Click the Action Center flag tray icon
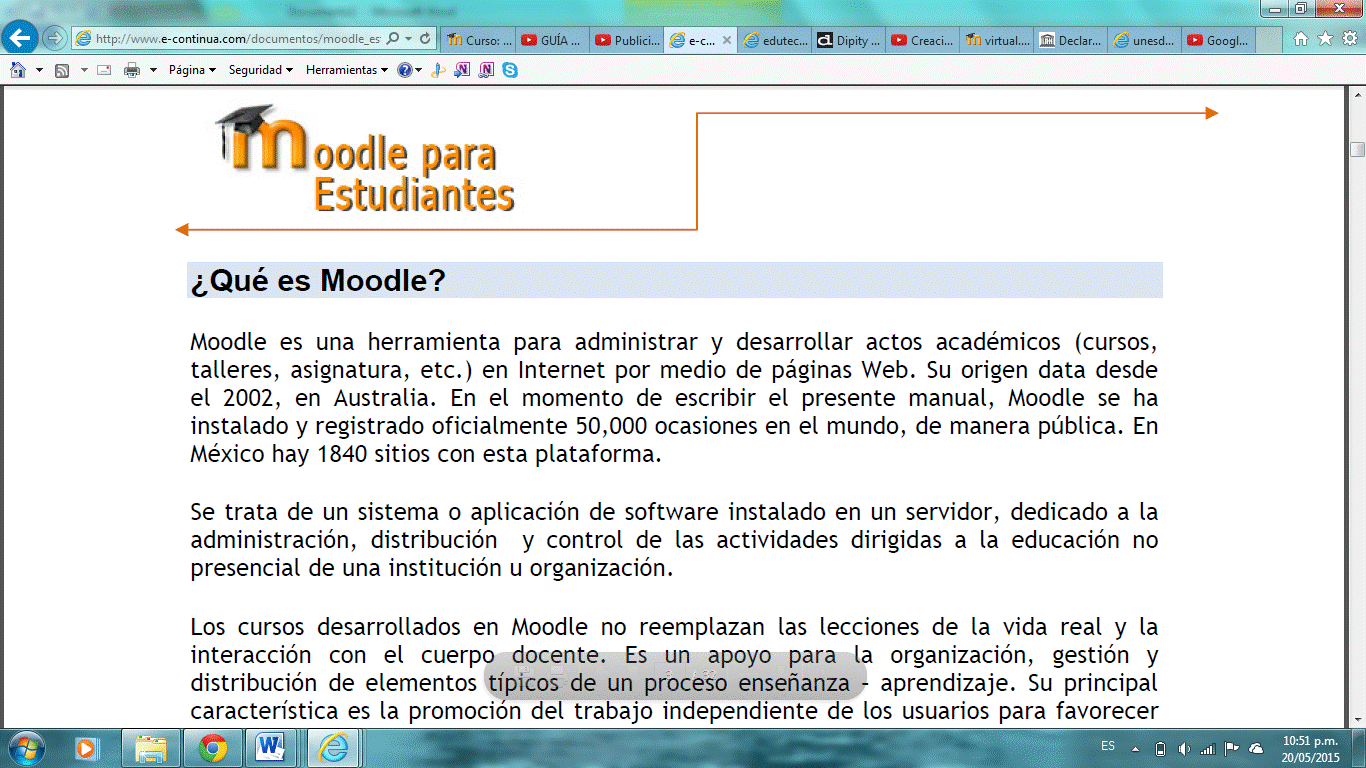The width and height of the screenshot is (1366, 768). coord(1232,749)
